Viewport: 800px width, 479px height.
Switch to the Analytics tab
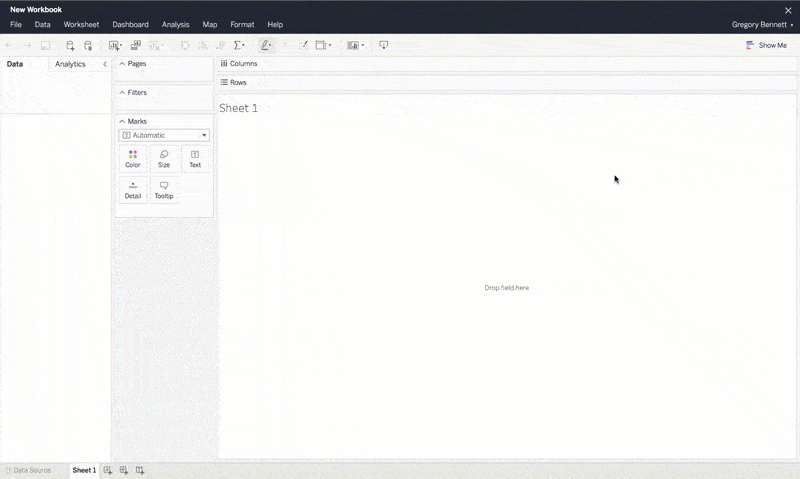pyautogui.click(x=70, y=64)
